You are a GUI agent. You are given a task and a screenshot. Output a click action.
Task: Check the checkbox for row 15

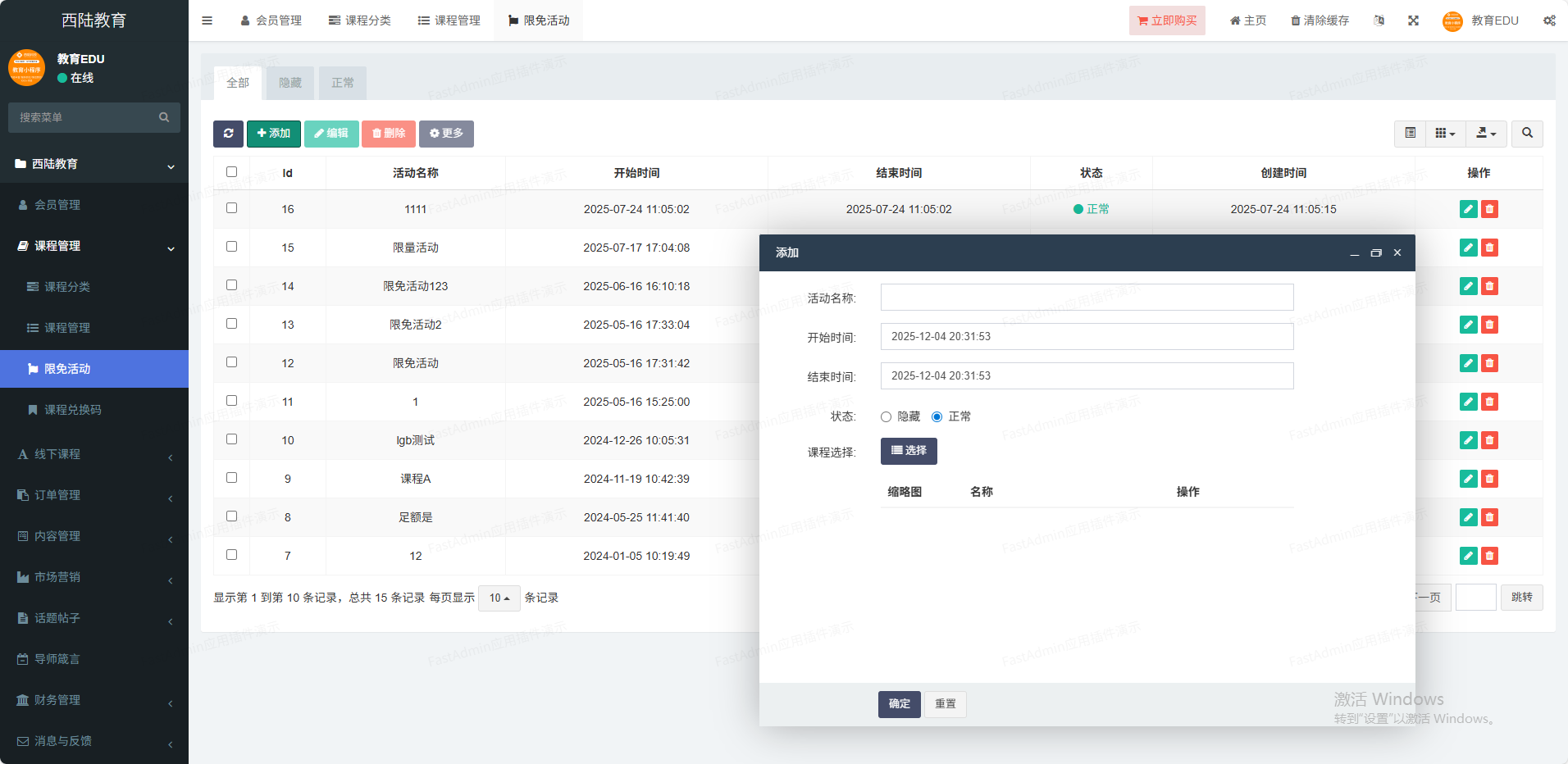click(231, 247)
